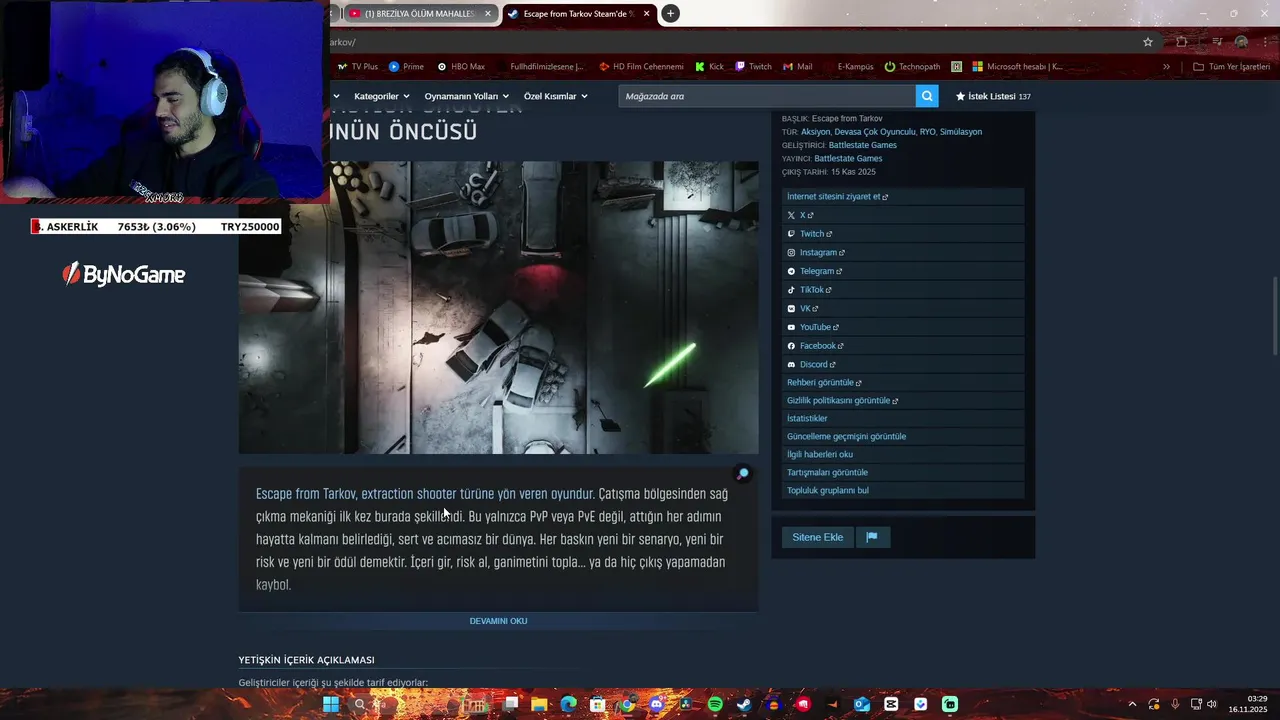
Task: Open the HD Film Cehennemi bookmark
Action: point(641,67)
